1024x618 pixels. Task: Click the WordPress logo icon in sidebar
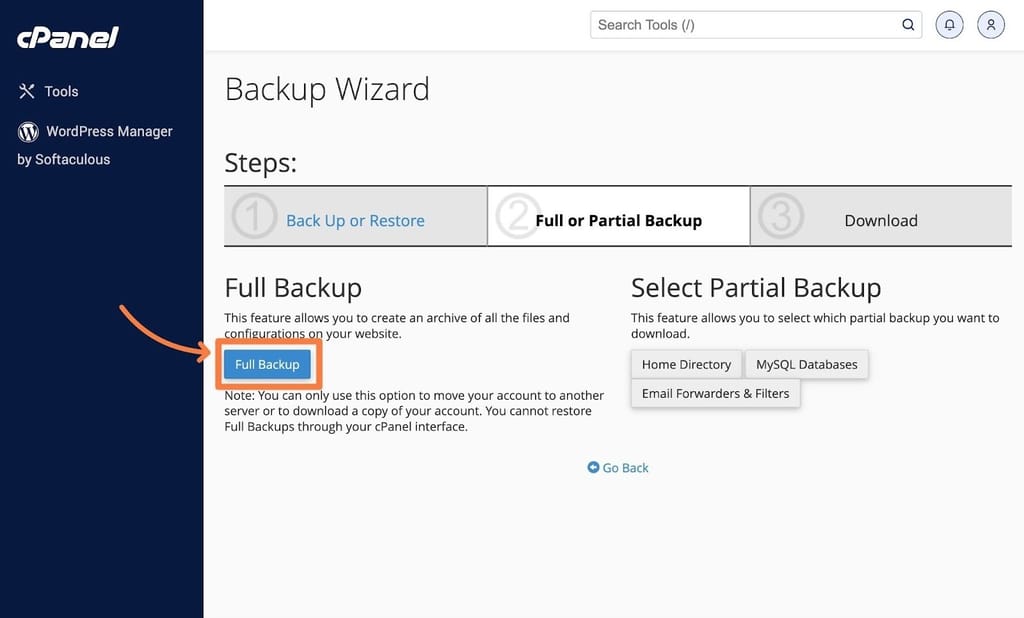click(x=28, y=132)
